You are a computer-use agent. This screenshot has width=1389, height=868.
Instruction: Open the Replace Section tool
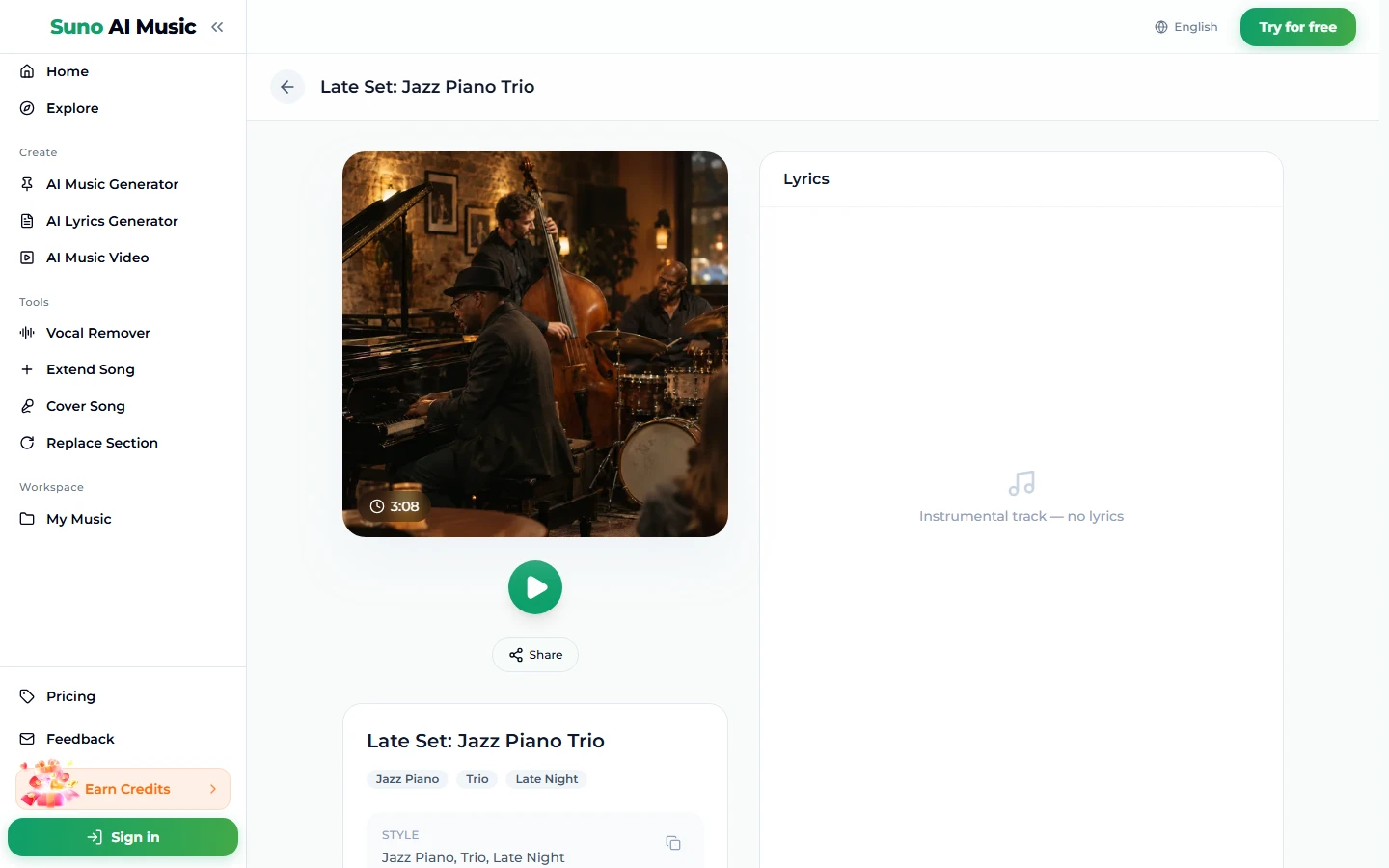point(123,443)
